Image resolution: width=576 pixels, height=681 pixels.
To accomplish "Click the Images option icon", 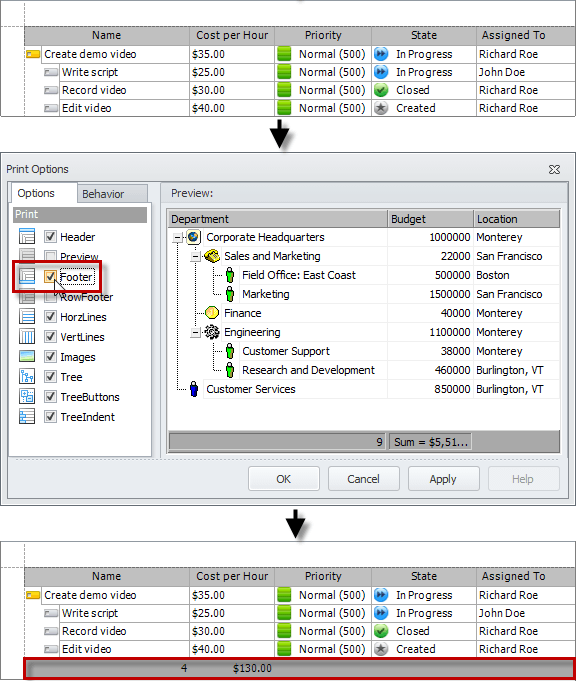I will tap(27, 357).
